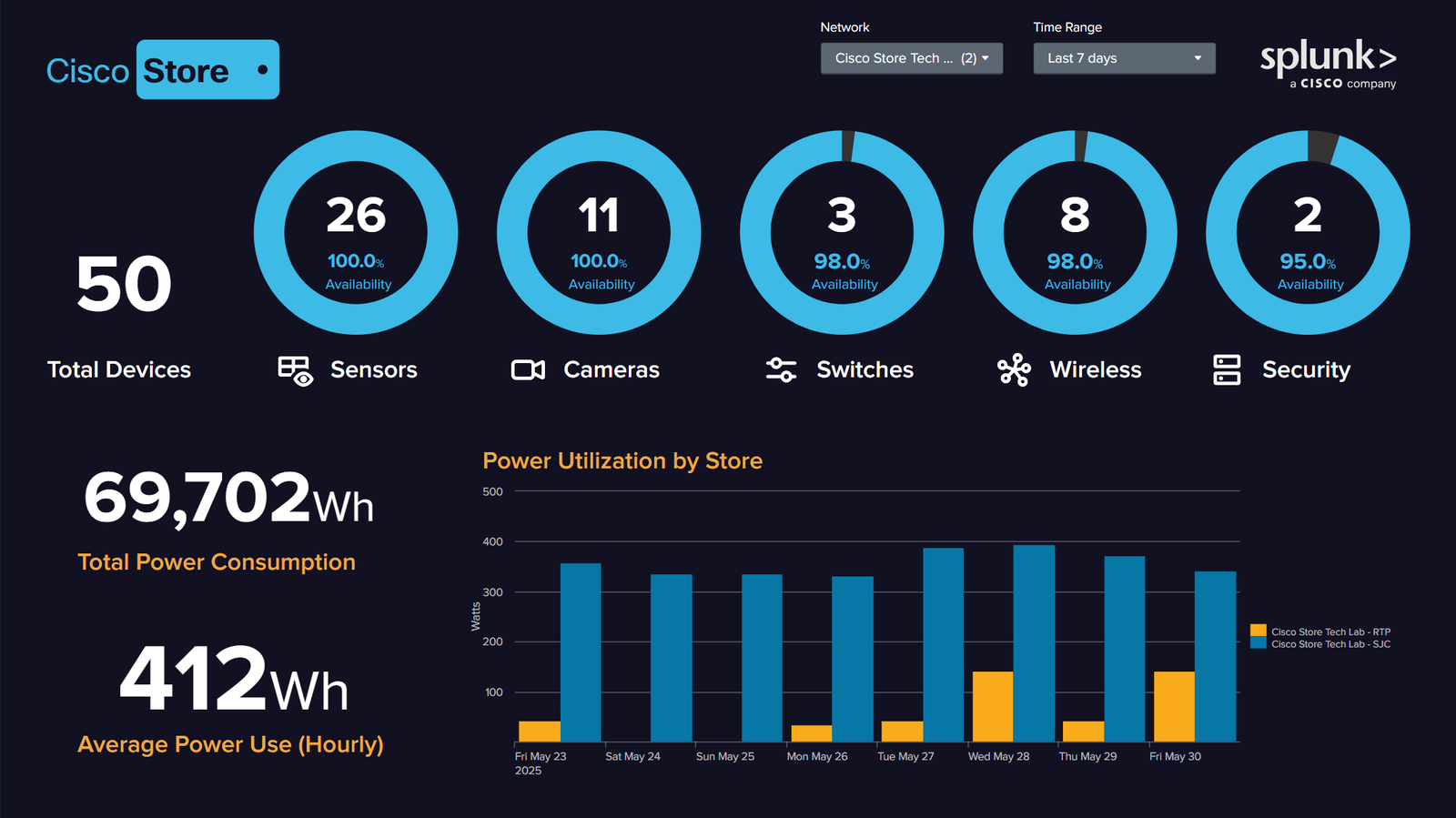Click the Sensors availability donut chart
The width and height of the screenshot is (1456, 818).
pos(356,233)
